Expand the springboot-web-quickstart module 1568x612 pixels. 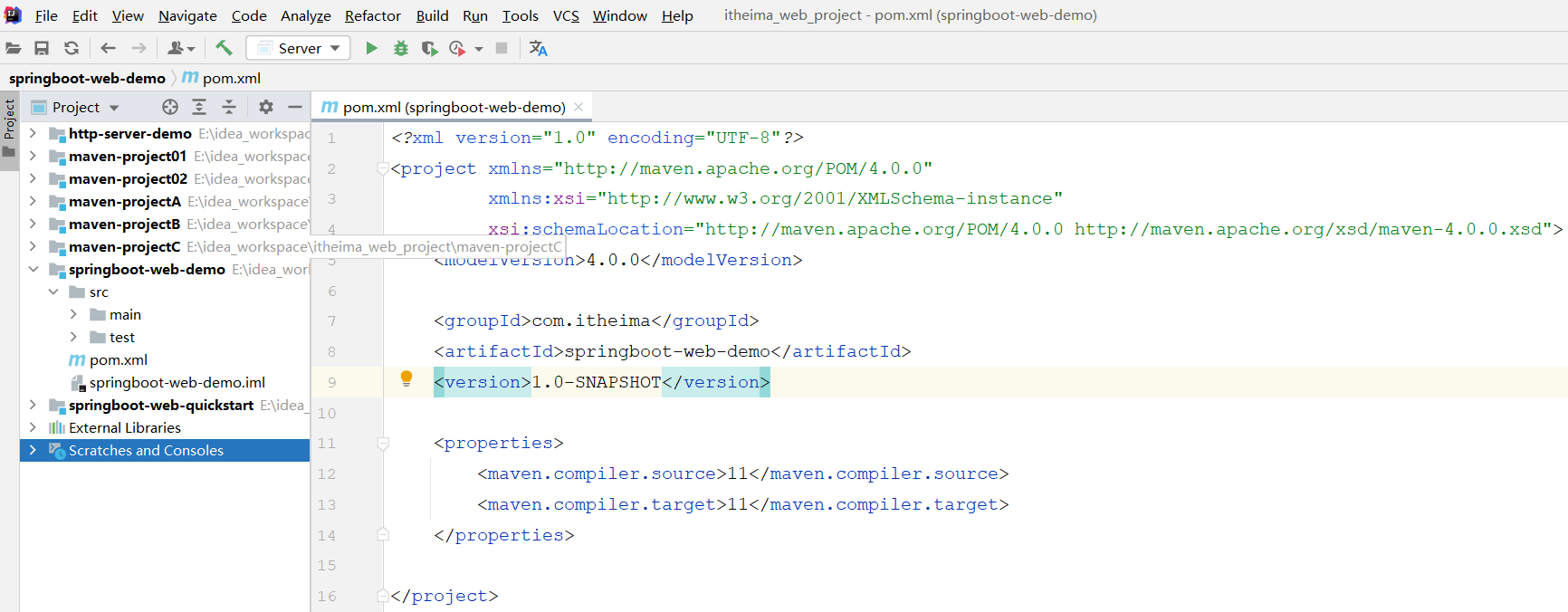(33, 405)
